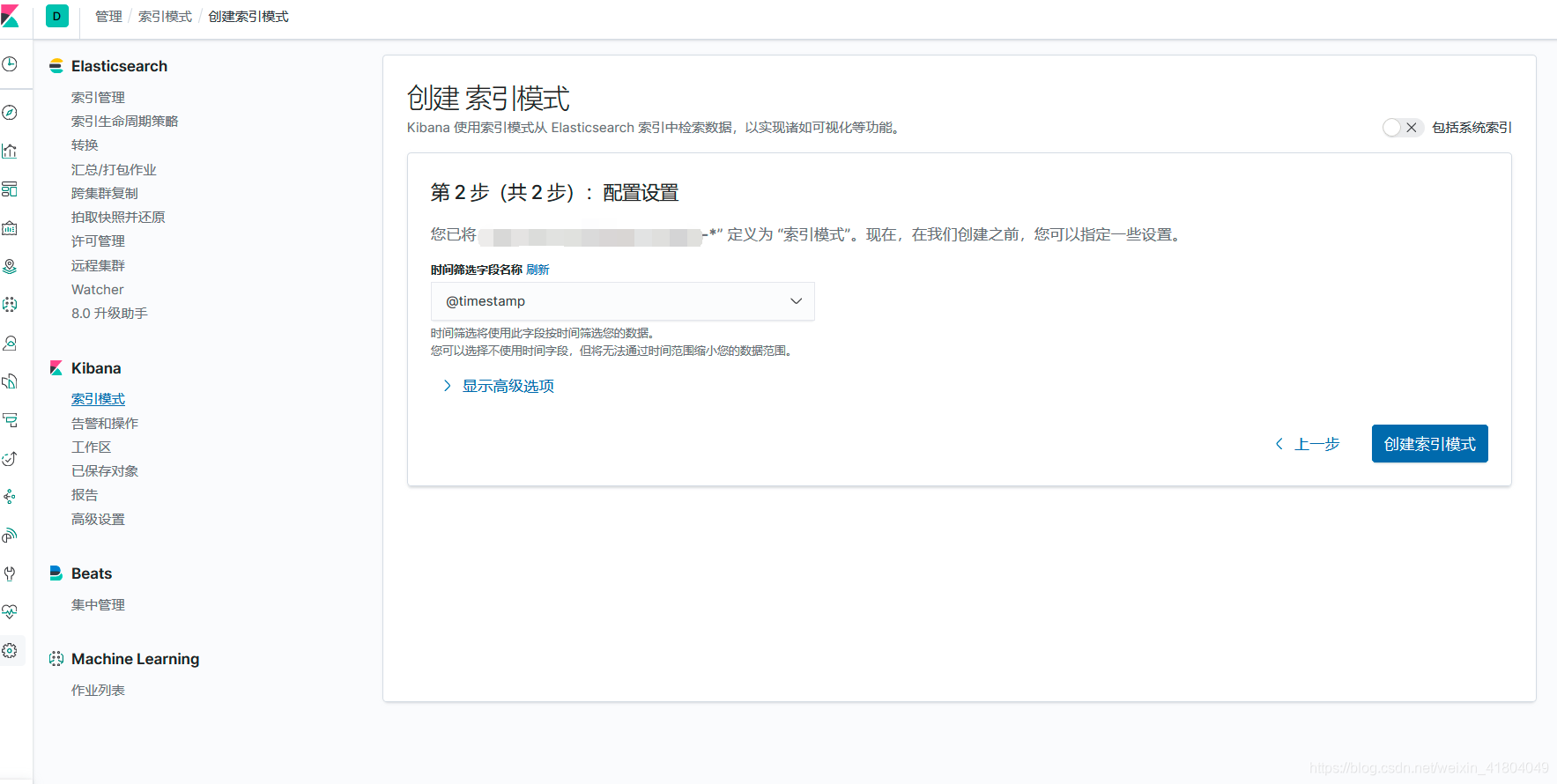Open Dashboard from the sidebar icon

coord(10,189)
